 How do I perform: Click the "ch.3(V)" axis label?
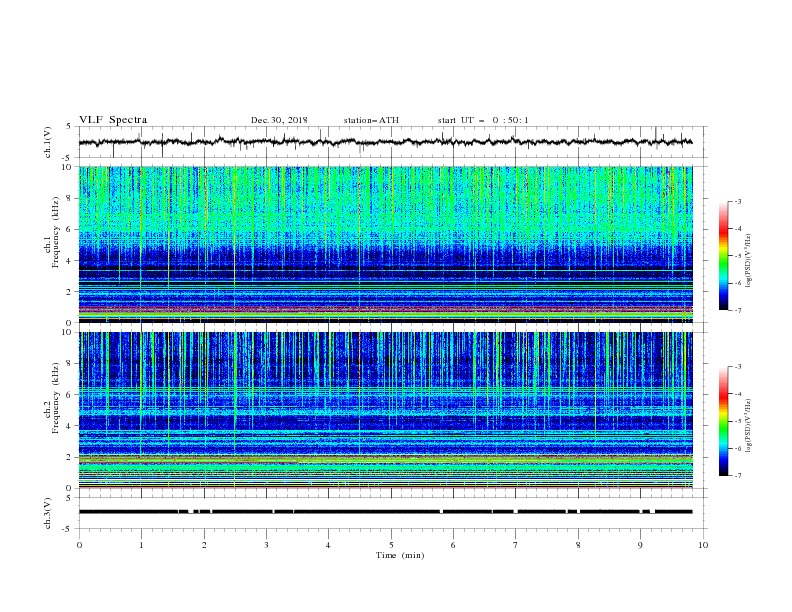pos(48,513)
